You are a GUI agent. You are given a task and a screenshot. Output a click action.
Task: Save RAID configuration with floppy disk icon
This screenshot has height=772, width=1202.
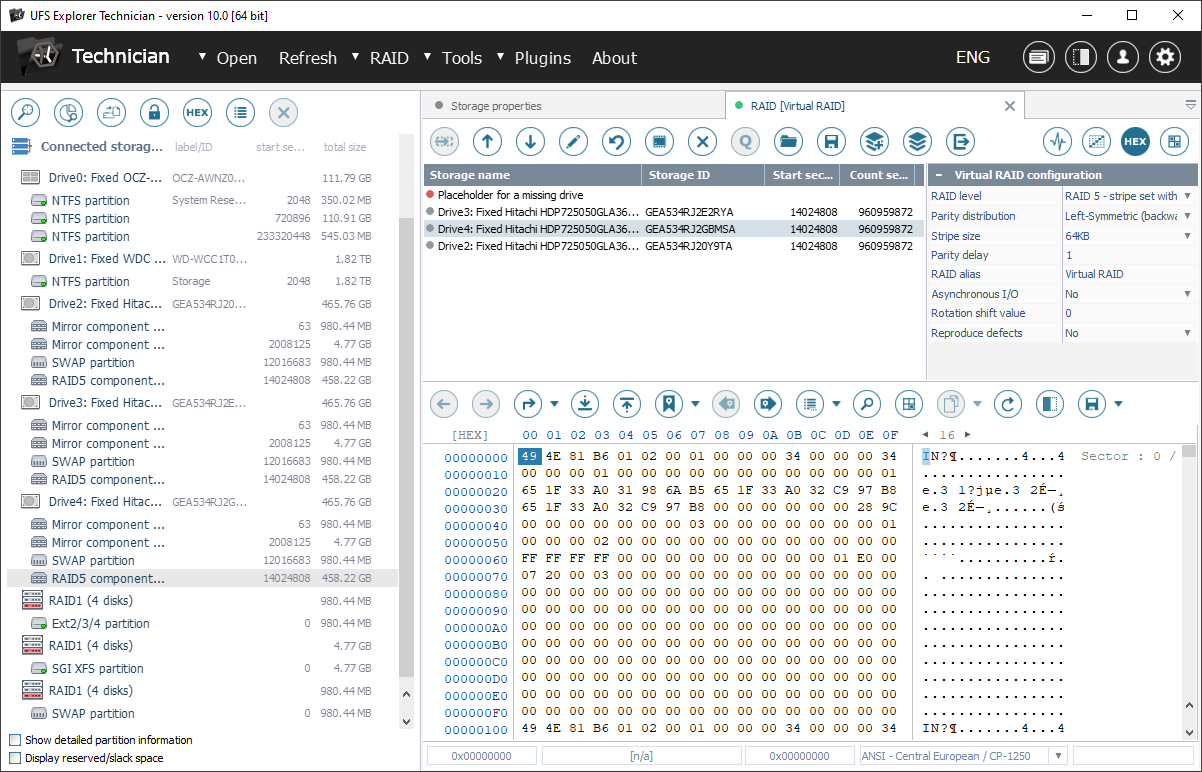coord(831,141)
